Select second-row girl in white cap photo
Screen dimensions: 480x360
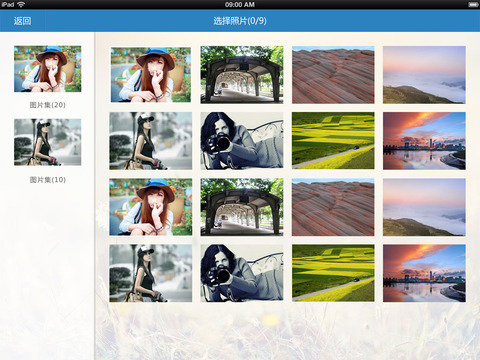(x=151, y=141)
